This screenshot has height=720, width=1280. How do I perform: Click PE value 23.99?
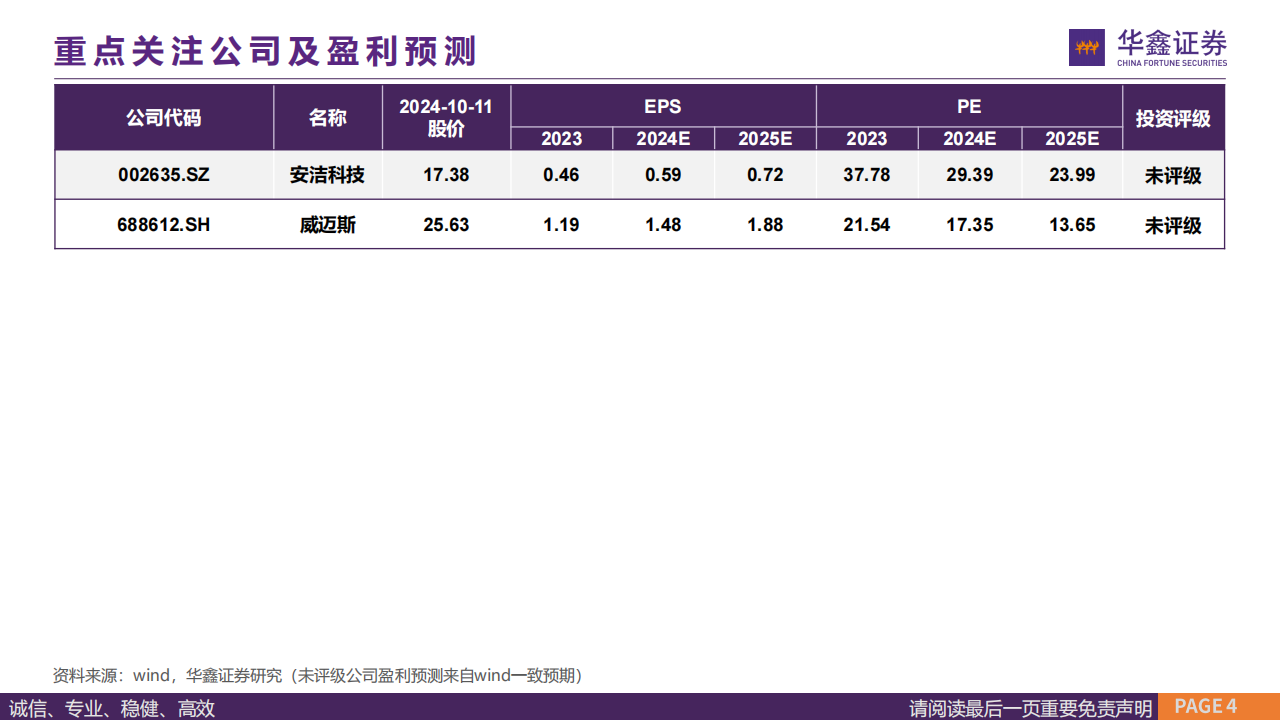pyautogui.click(x=1072, y=175)
